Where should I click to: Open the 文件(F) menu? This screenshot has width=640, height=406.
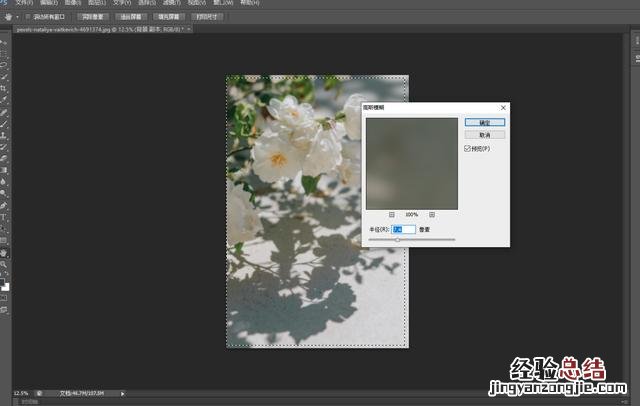pos(24,2)
